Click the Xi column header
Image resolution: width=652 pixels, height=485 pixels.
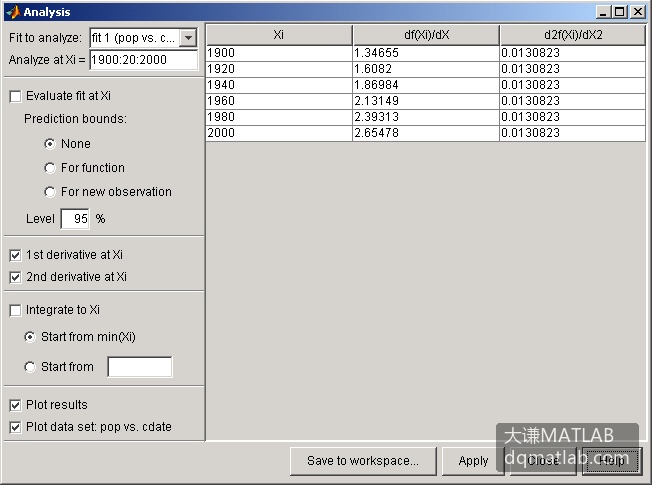pos(279,35)
